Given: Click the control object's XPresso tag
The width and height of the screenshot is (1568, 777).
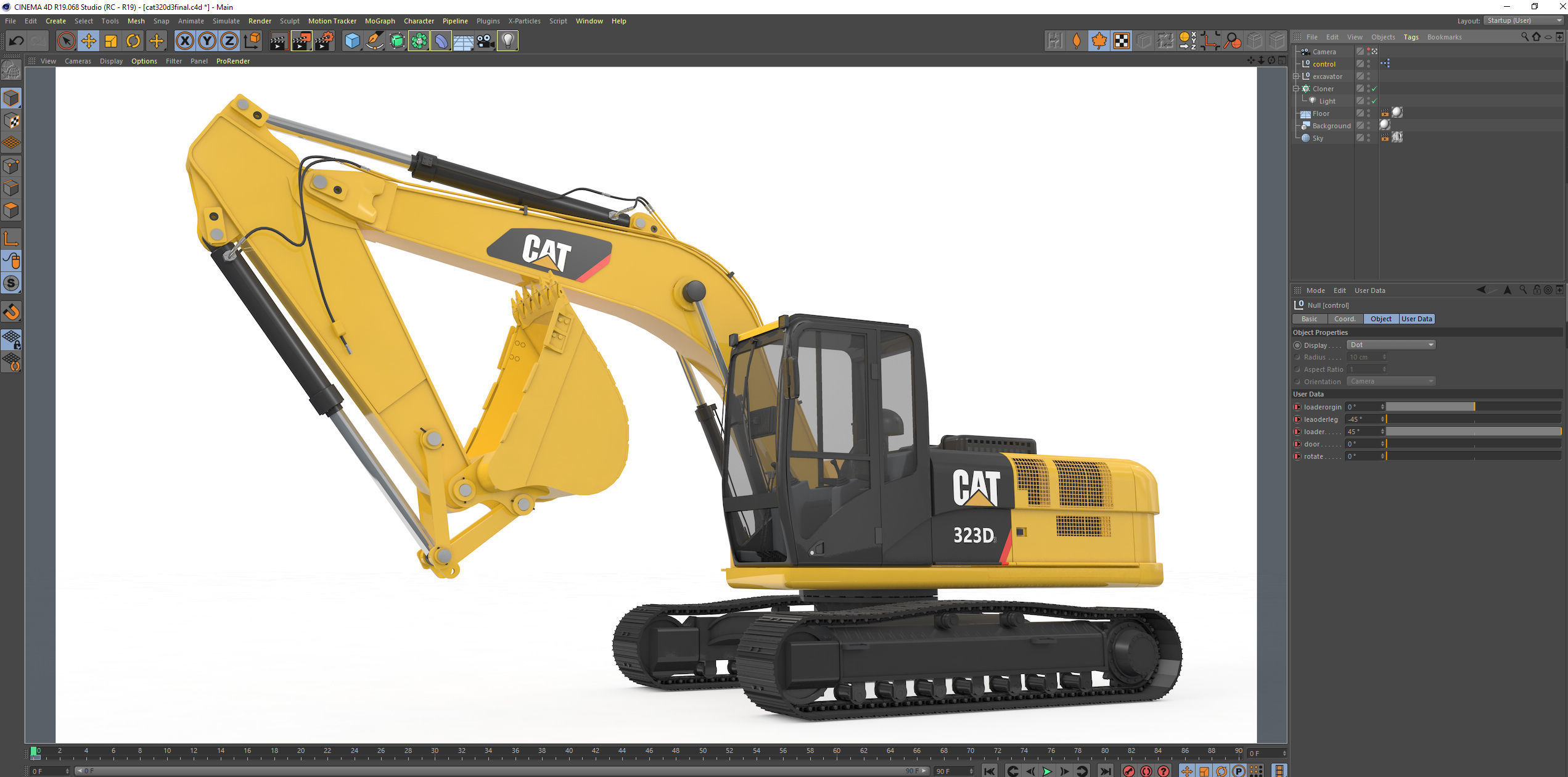Looking at the screenshot, I should coord(1385,64).
